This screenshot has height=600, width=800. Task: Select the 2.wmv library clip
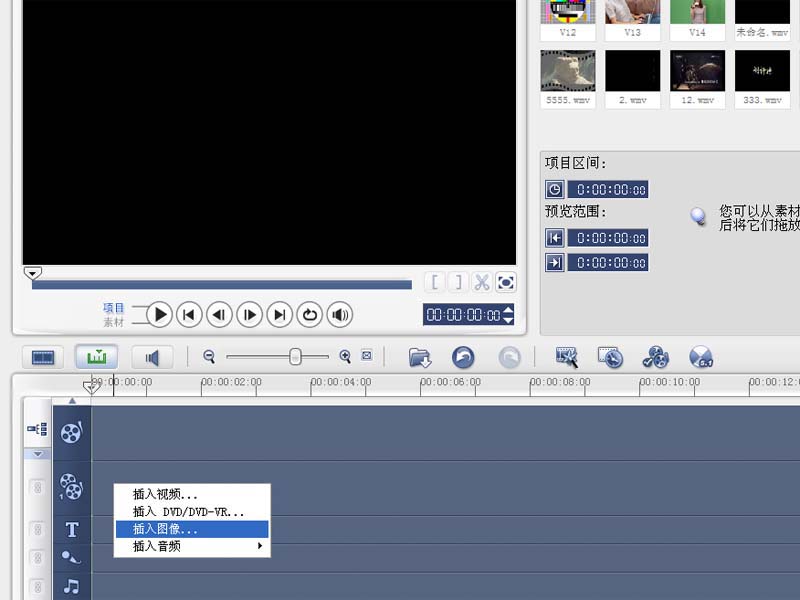point(633,78)
